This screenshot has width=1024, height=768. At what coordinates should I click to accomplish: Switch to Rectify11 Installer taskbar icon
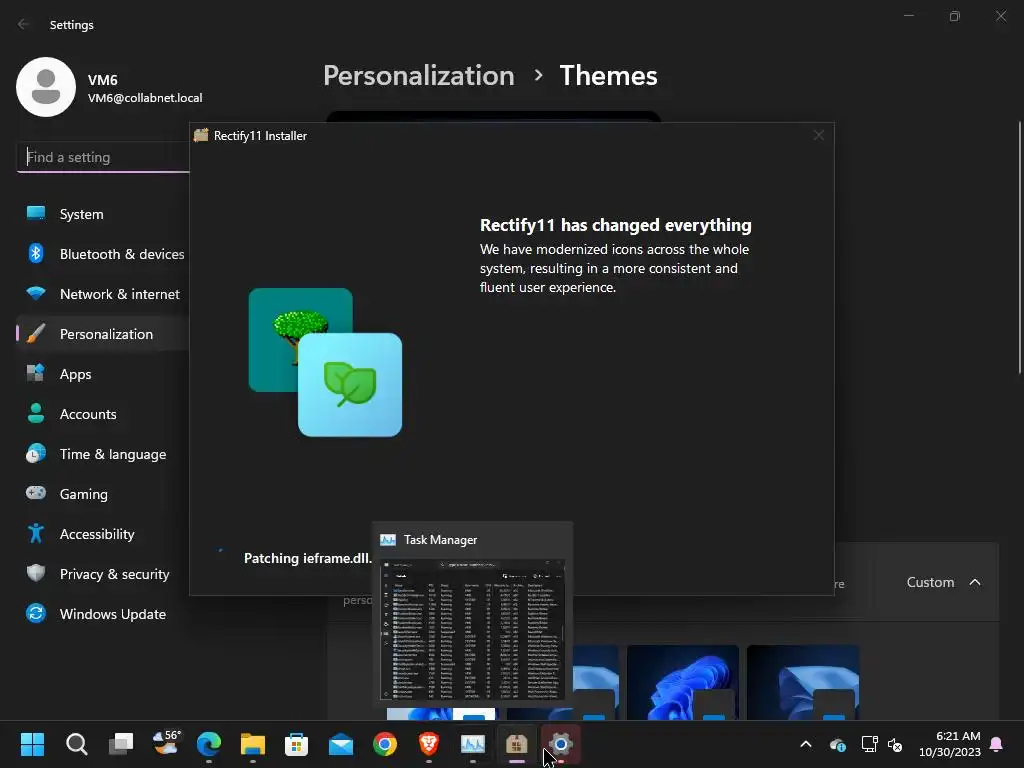pyautogui.click(x=517, y=744)
